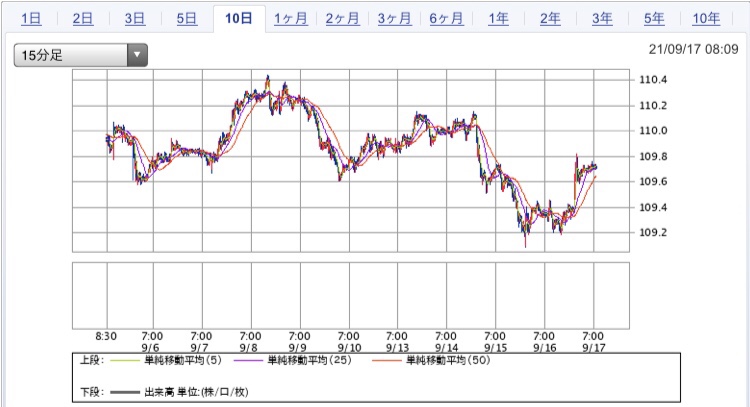The height and width of the screenshot is (407, 750).
Task: Click the 単純移動平均(50) legend label
Action: pos(448,360)
